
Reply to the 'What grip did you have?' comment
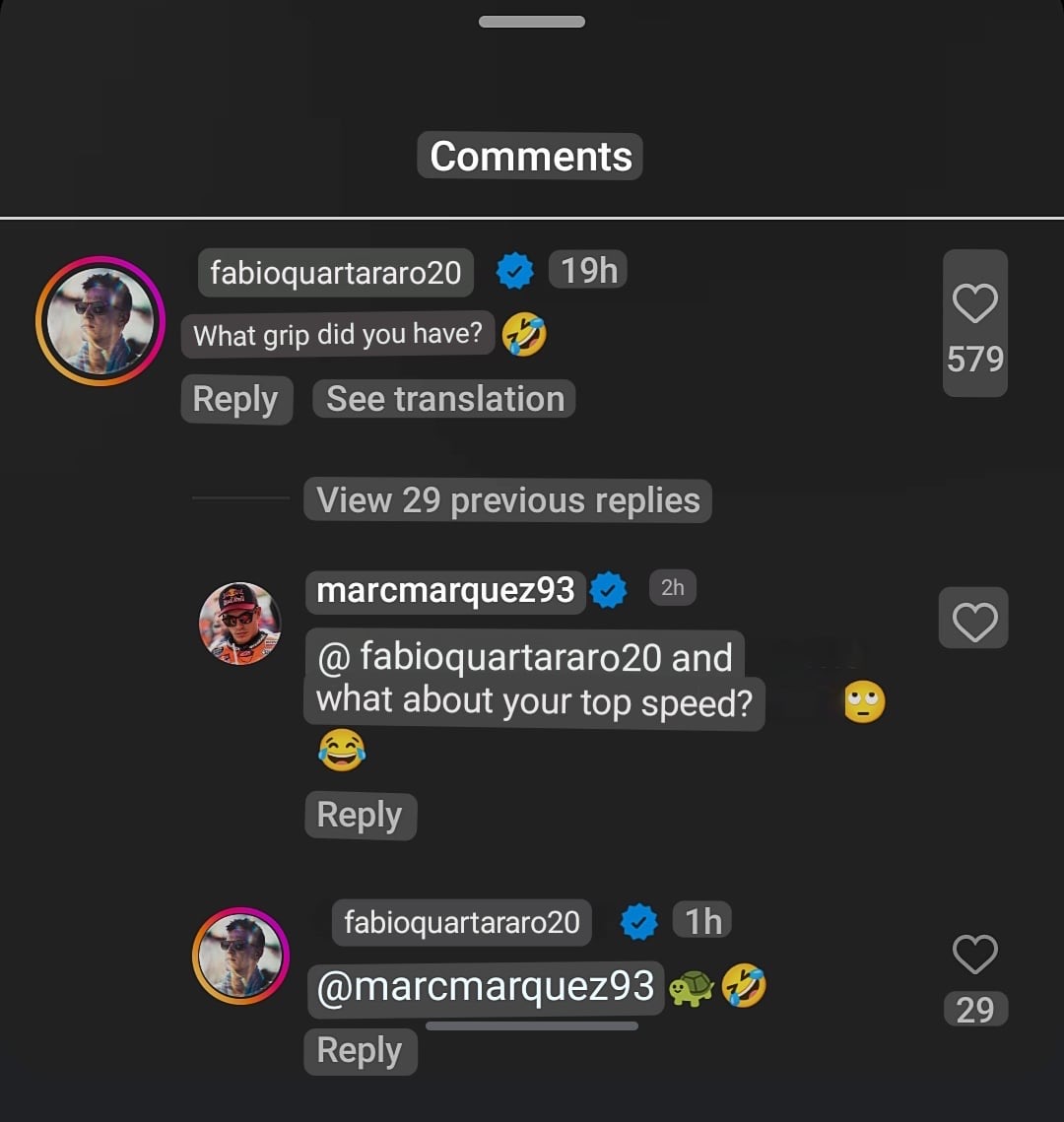point(235,400)
